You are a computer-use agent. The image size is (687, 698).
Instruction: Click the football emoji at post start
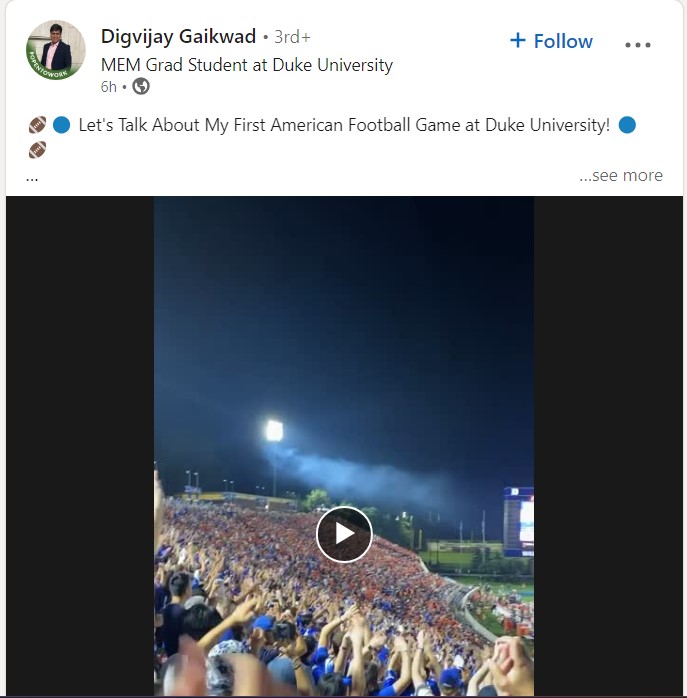coord(37,126)
